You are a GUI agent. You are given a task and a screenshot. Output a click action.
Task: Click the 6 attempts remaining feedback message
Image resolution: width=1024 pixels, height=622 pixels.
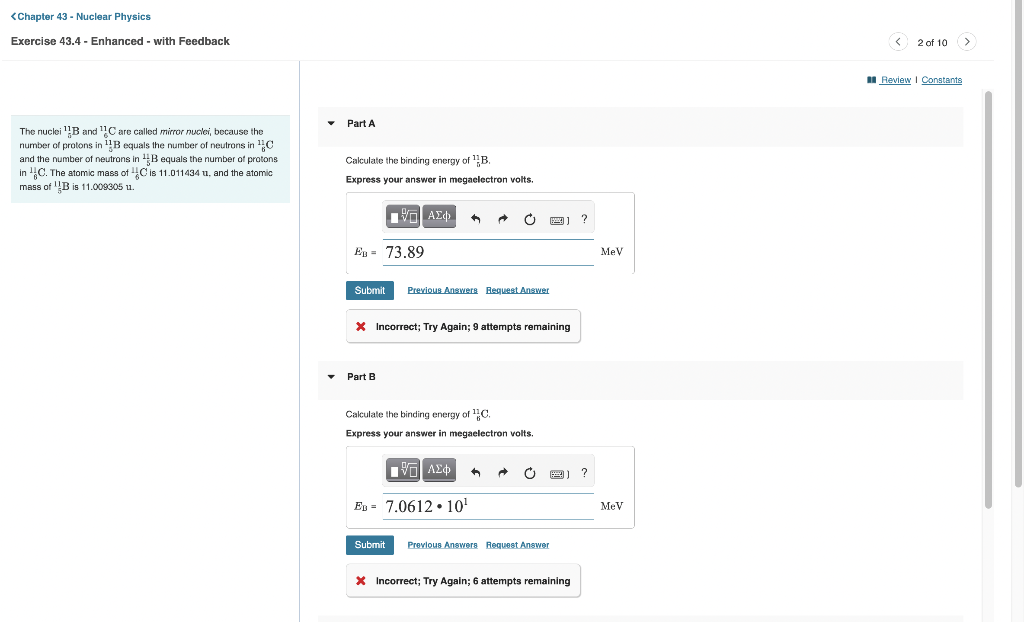[463, 581]
